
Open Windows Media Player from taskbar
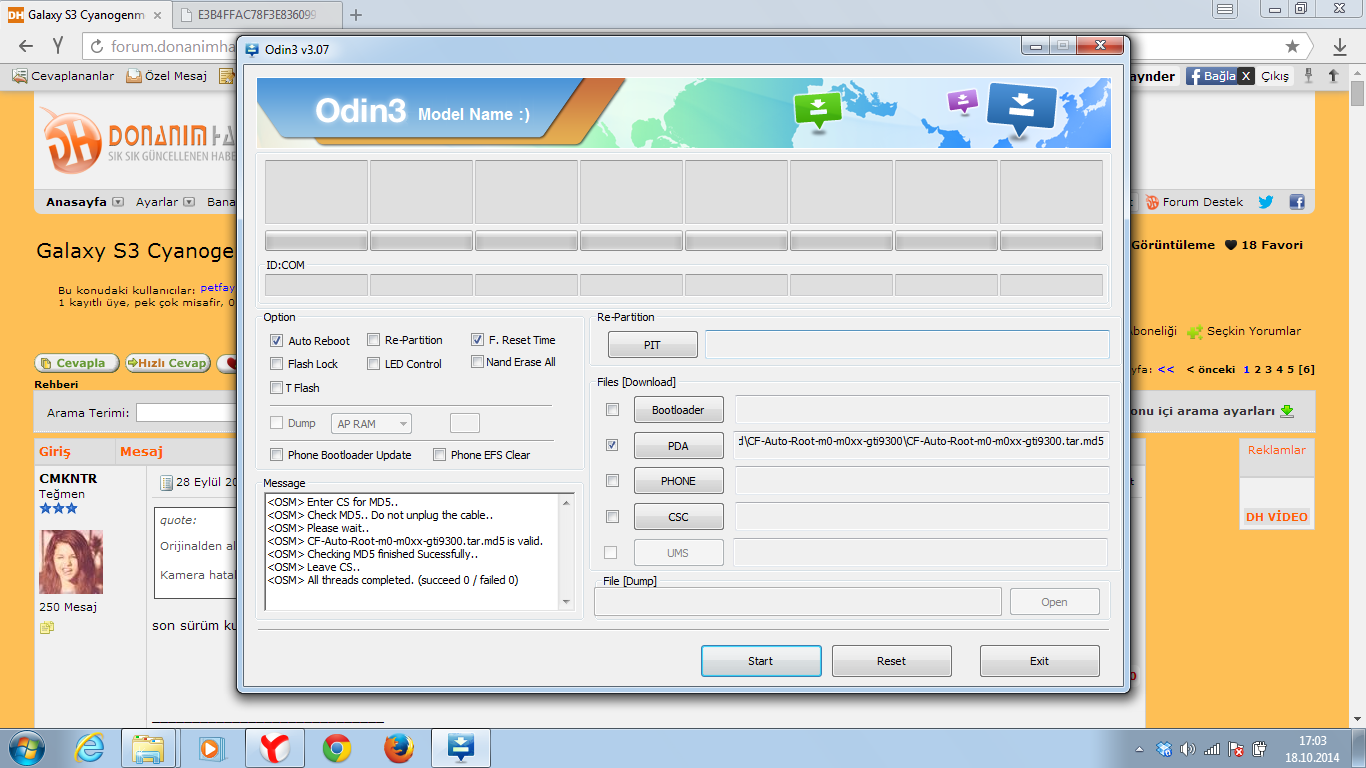(210, 748)
